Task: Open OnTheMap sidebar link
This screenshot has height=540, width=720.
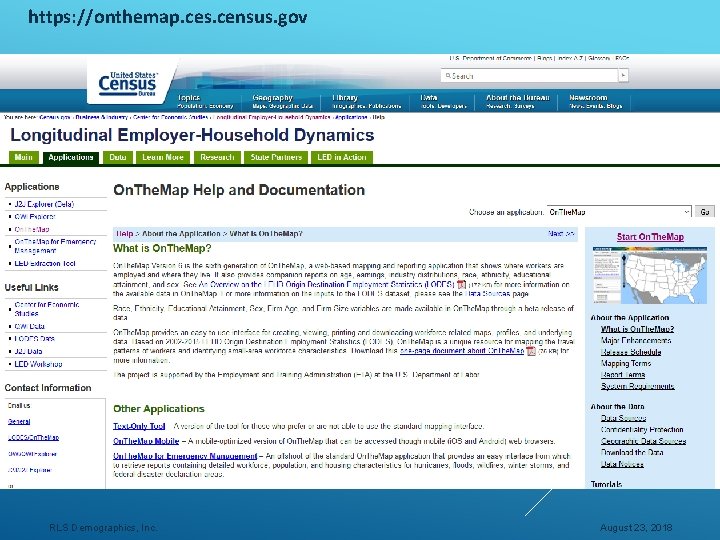Action: tap(32, 229)
